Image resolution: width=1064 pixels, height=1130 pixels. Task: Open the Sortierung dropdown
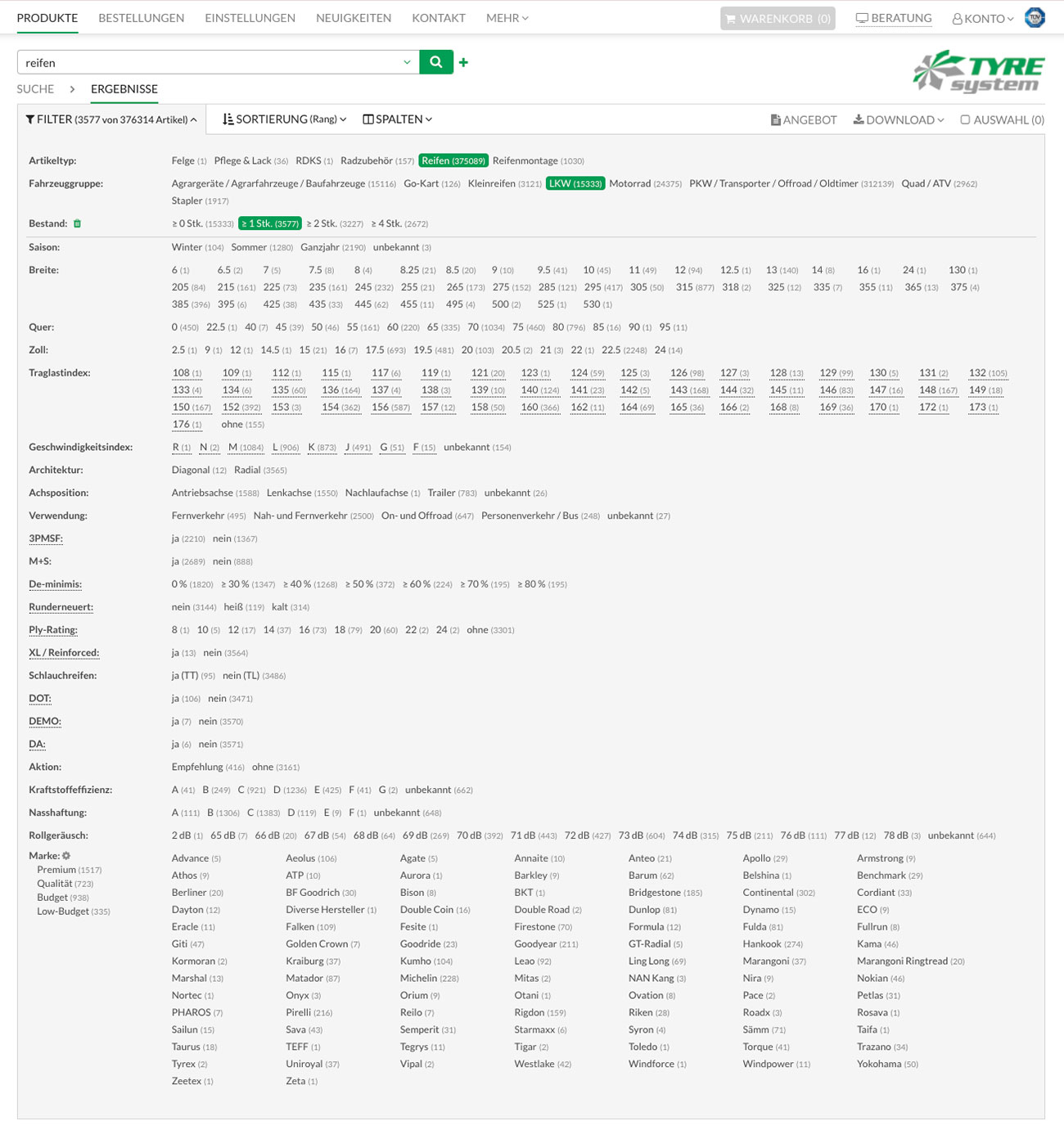point(285,119)
